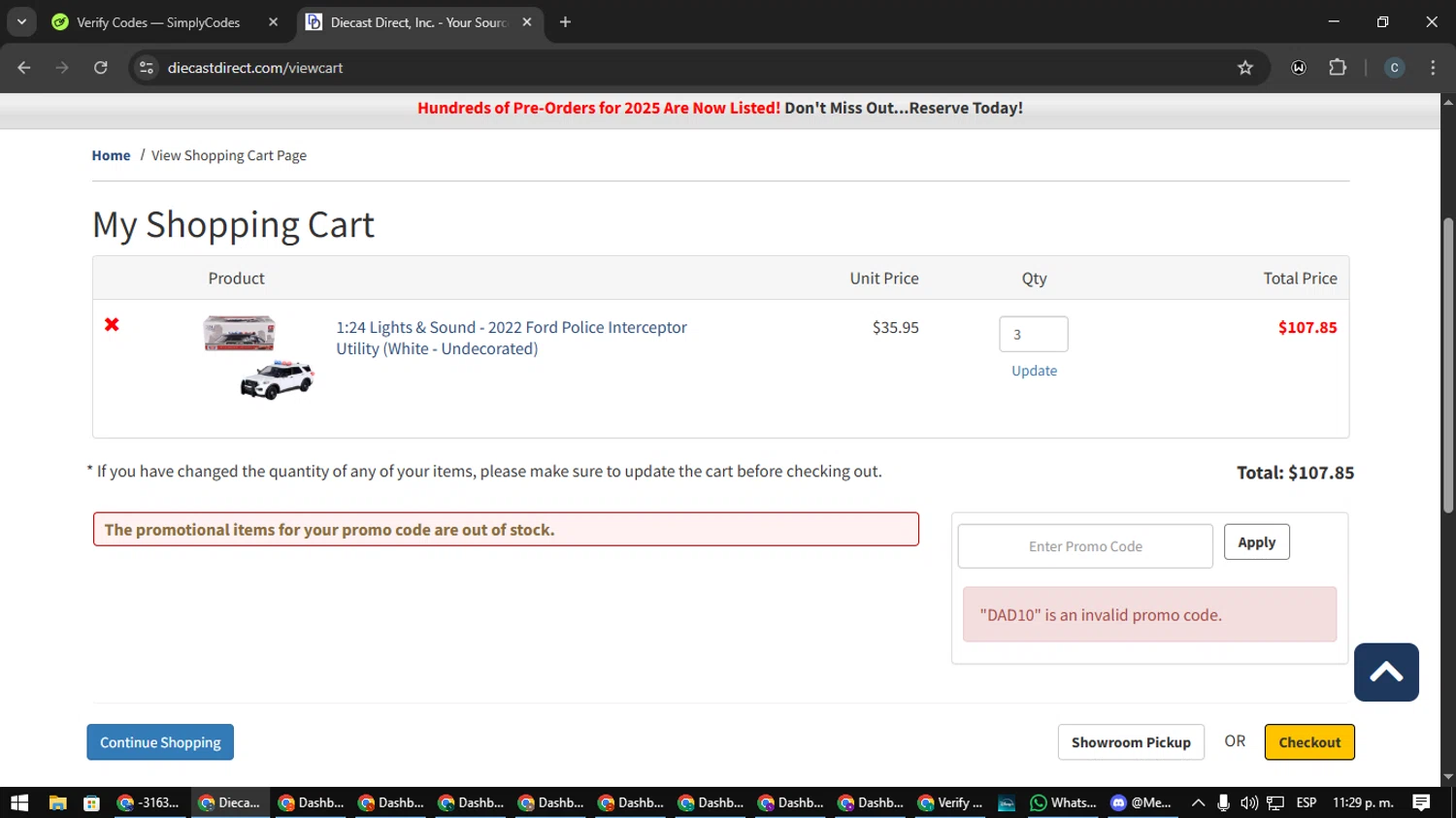The width and height of the screenshot is (1456, 818).
Task: Click the Pre-Orders for 2025 banner
Action: click(x=720, y=108)
